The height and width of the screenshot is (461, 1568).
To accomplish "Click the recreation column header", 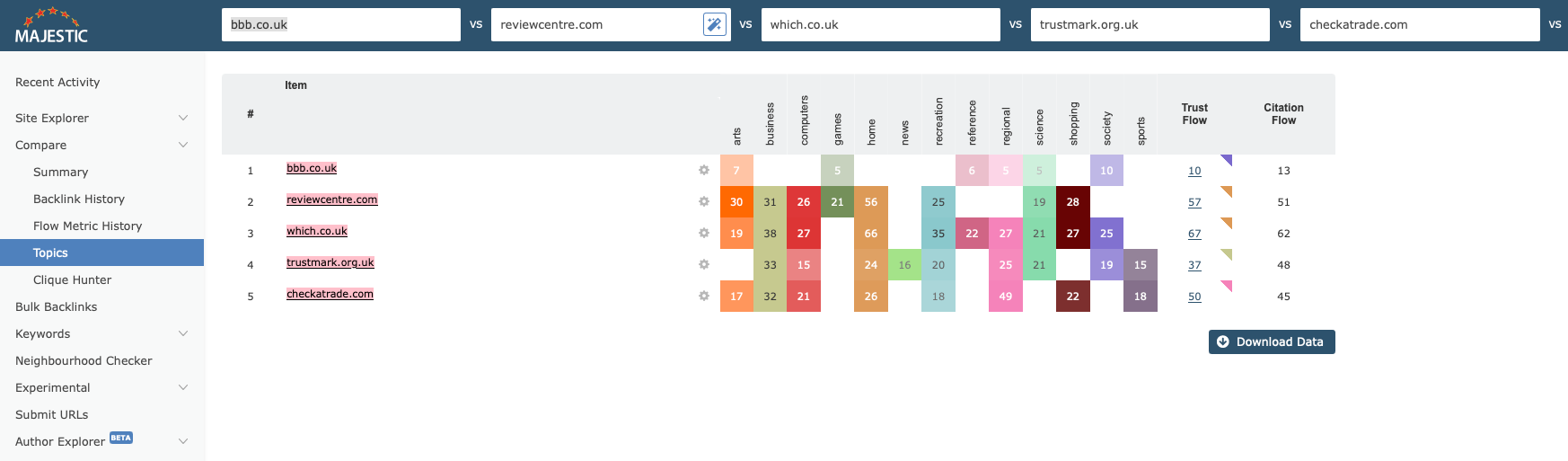I will (938, 120).
